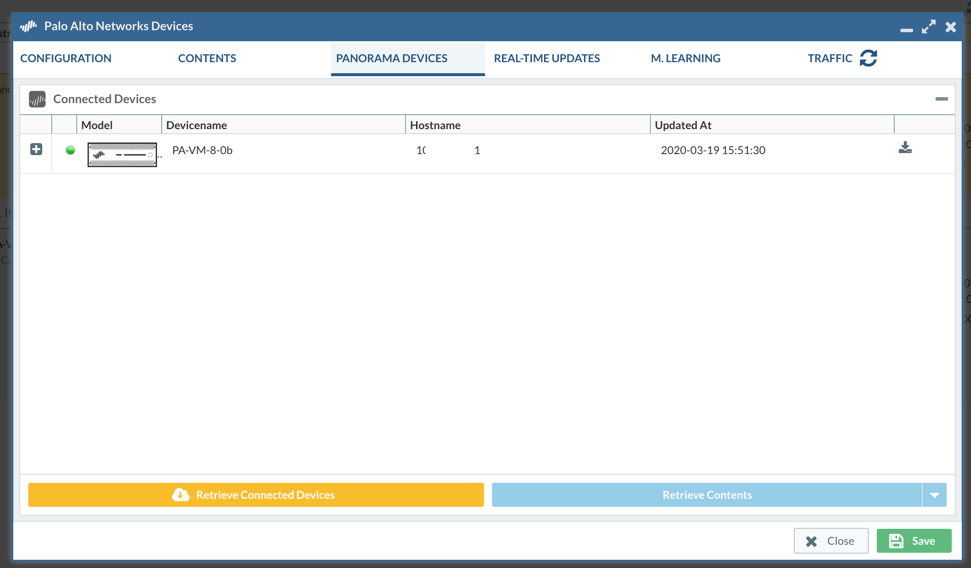
Task: Sort by the Updated At column header
Action: (683, 125)
